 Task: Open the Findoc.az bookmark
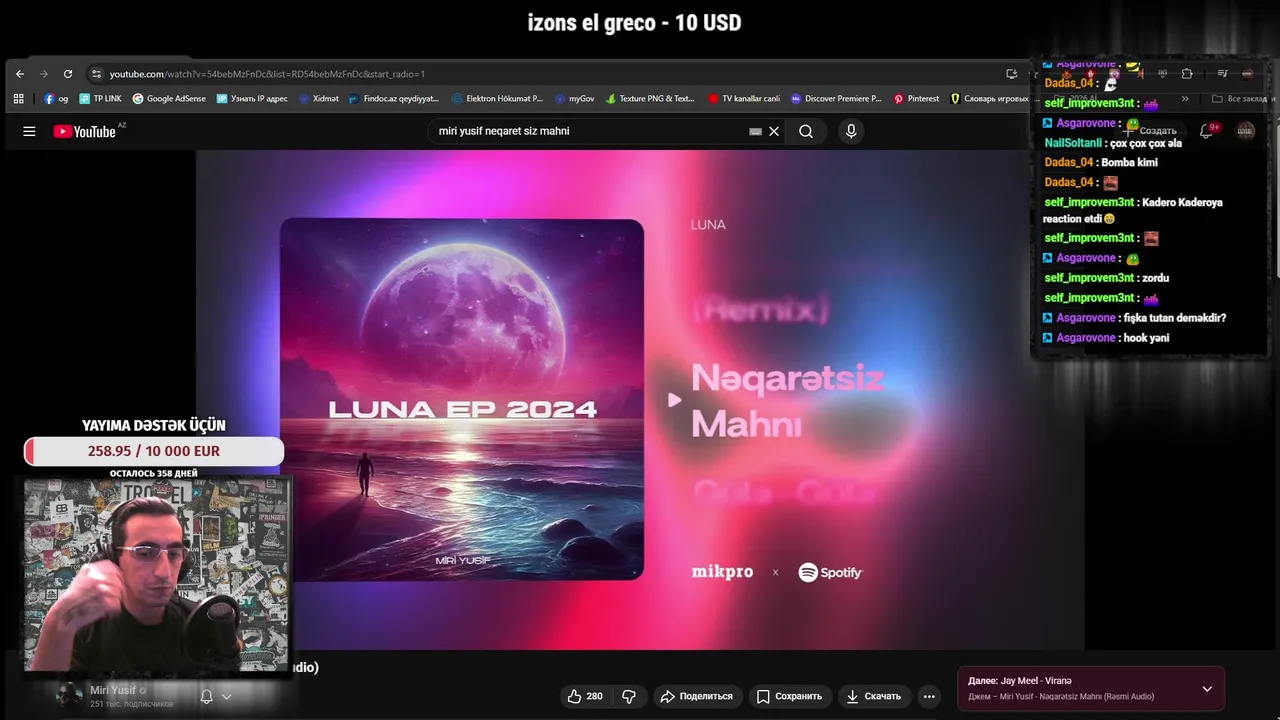coord(394,99)
